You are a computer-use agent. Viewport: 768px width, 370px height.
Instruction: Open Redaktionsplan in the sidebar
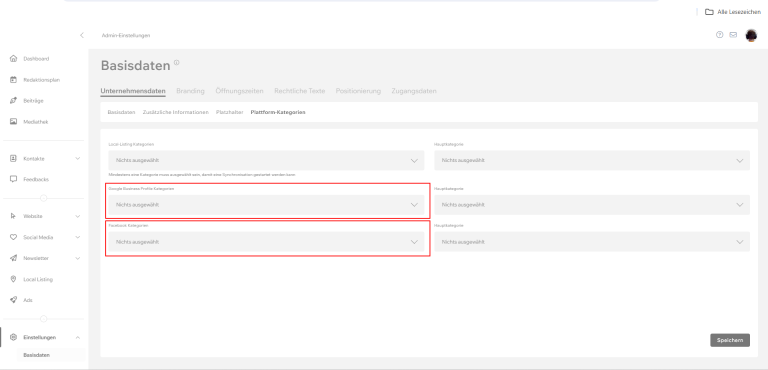click(42, 80)
